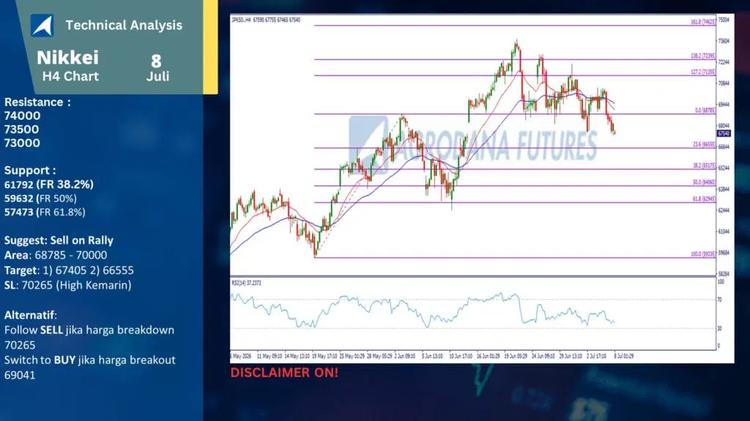Click the Target 67405 and 66555 line
The width and height of the screenshot is (750, 421).
[x=69, y=270]
